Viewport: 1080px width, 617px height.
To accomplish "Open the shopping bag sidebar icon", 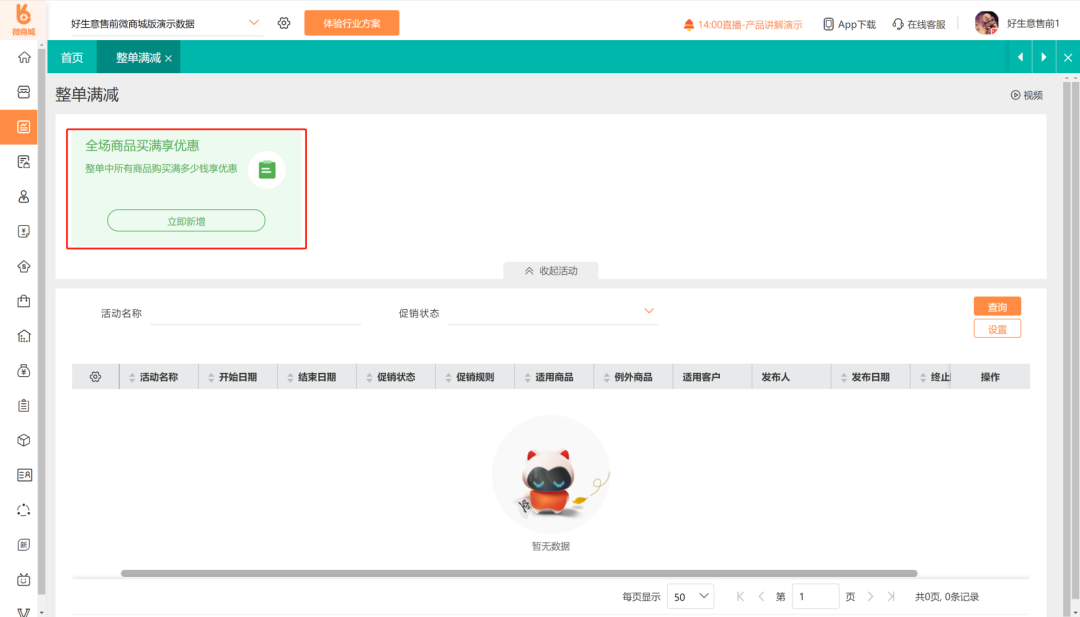I will [x=24, y=301].
